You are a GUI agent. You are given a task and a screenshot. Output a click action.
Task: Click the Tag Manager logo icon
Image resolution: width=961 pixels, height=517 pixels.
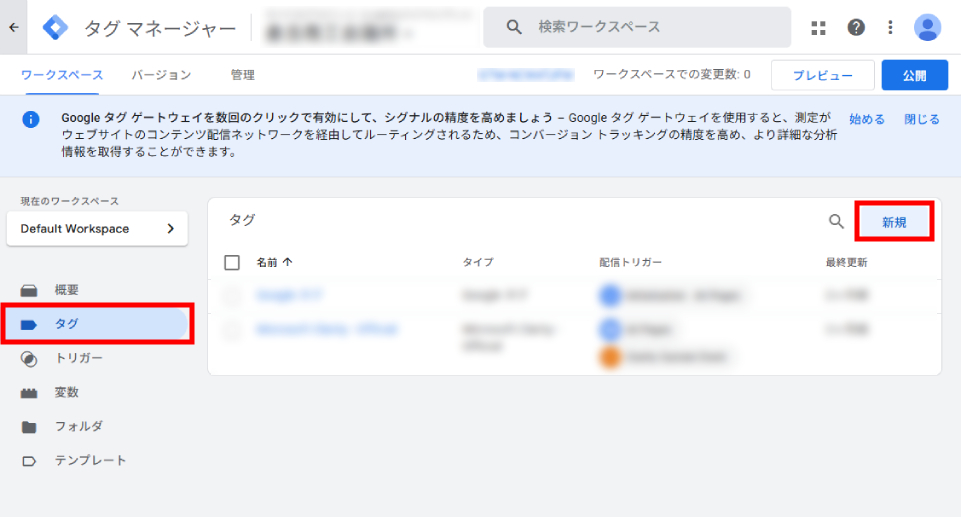pos(57,27)
